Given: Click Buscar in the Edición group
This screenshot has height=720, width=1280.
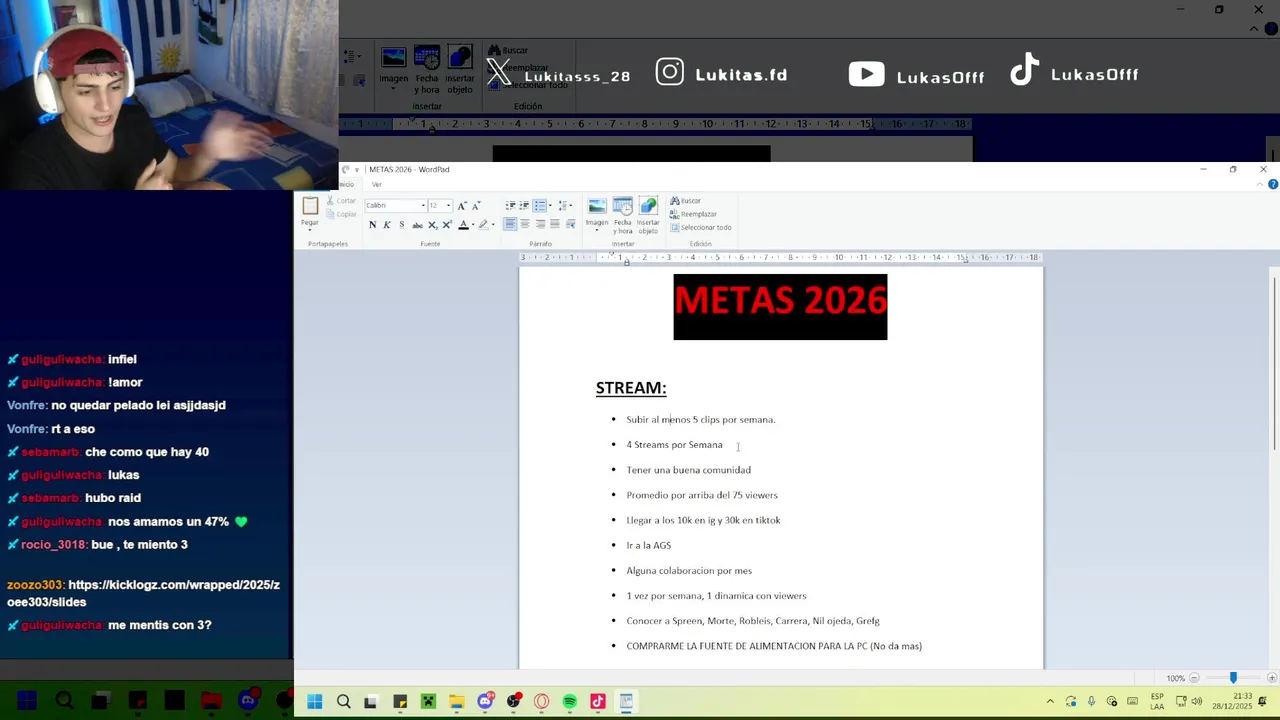Looking at the screenshot, I should coord(686,201).
